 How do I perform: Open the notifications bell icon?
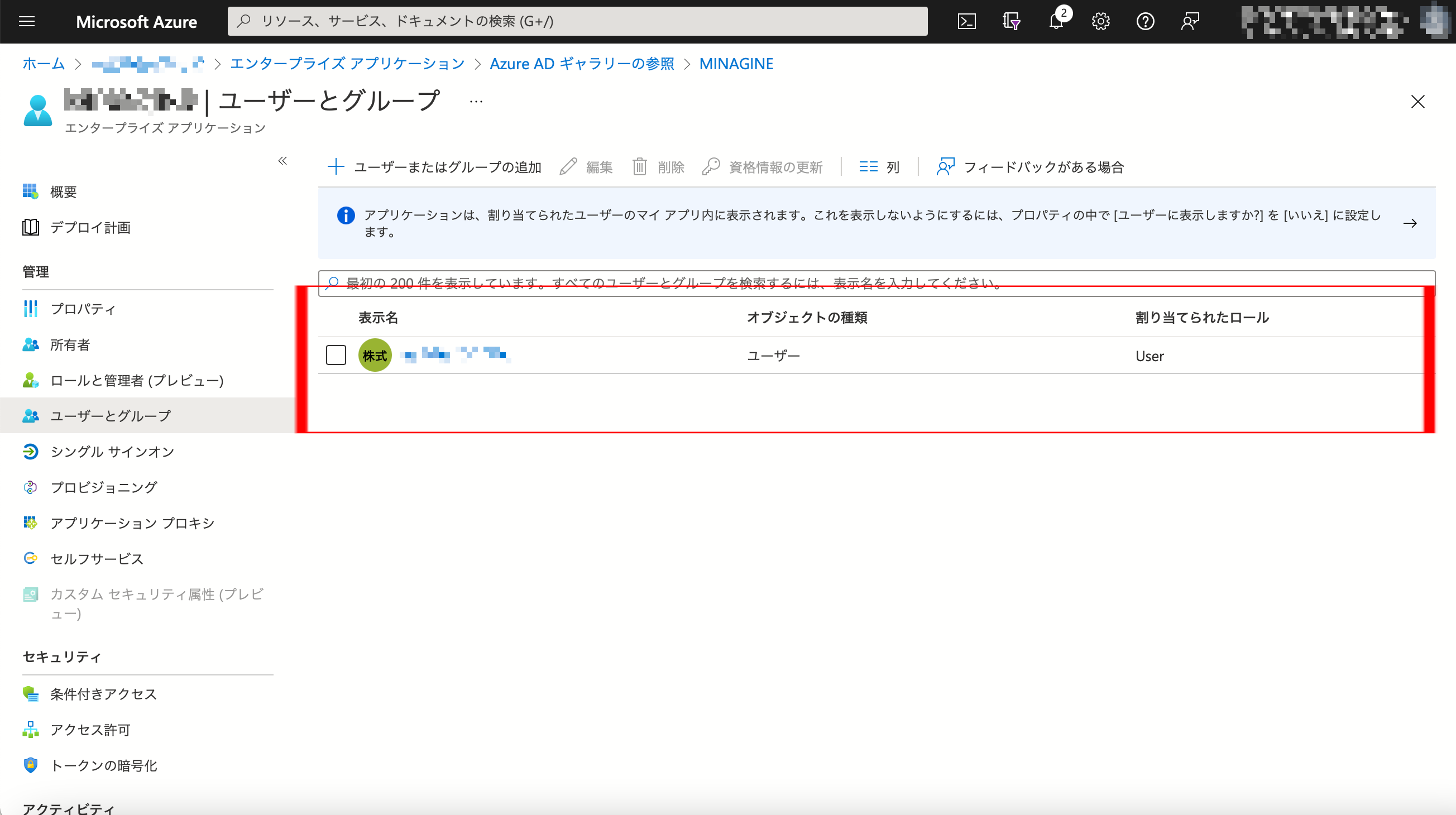click(1055, 21)
